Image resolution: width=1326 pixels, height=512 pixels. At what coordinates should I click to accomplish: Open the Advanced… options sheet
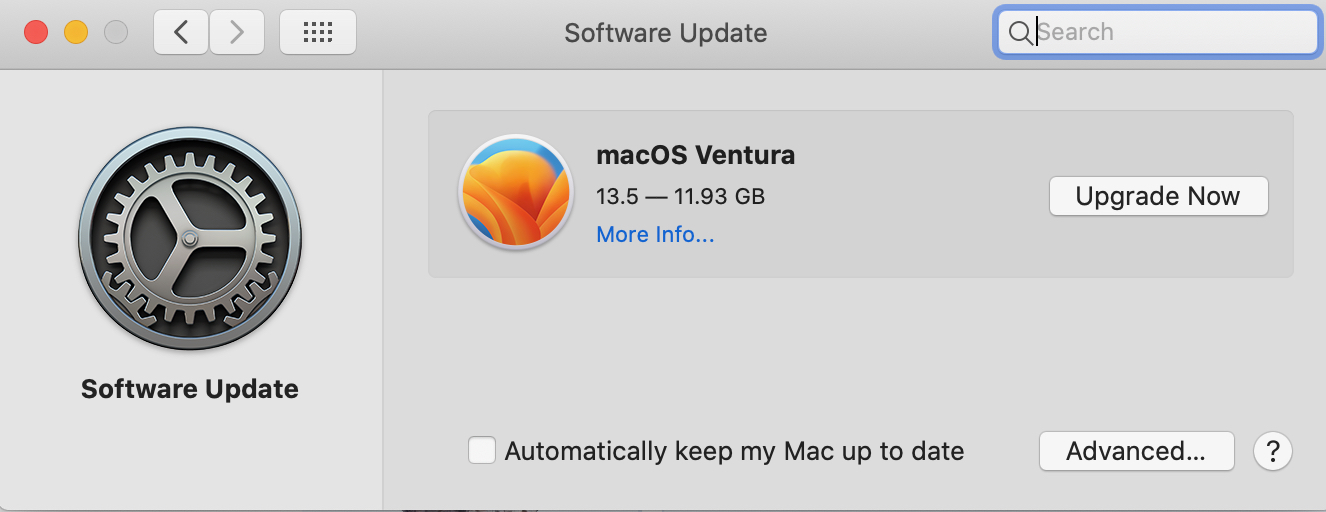tap(1136, 451)
